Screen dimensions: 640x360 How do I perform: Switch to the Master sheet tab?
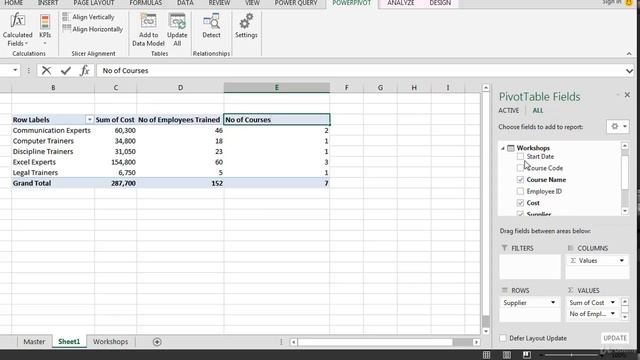point(34,342)
